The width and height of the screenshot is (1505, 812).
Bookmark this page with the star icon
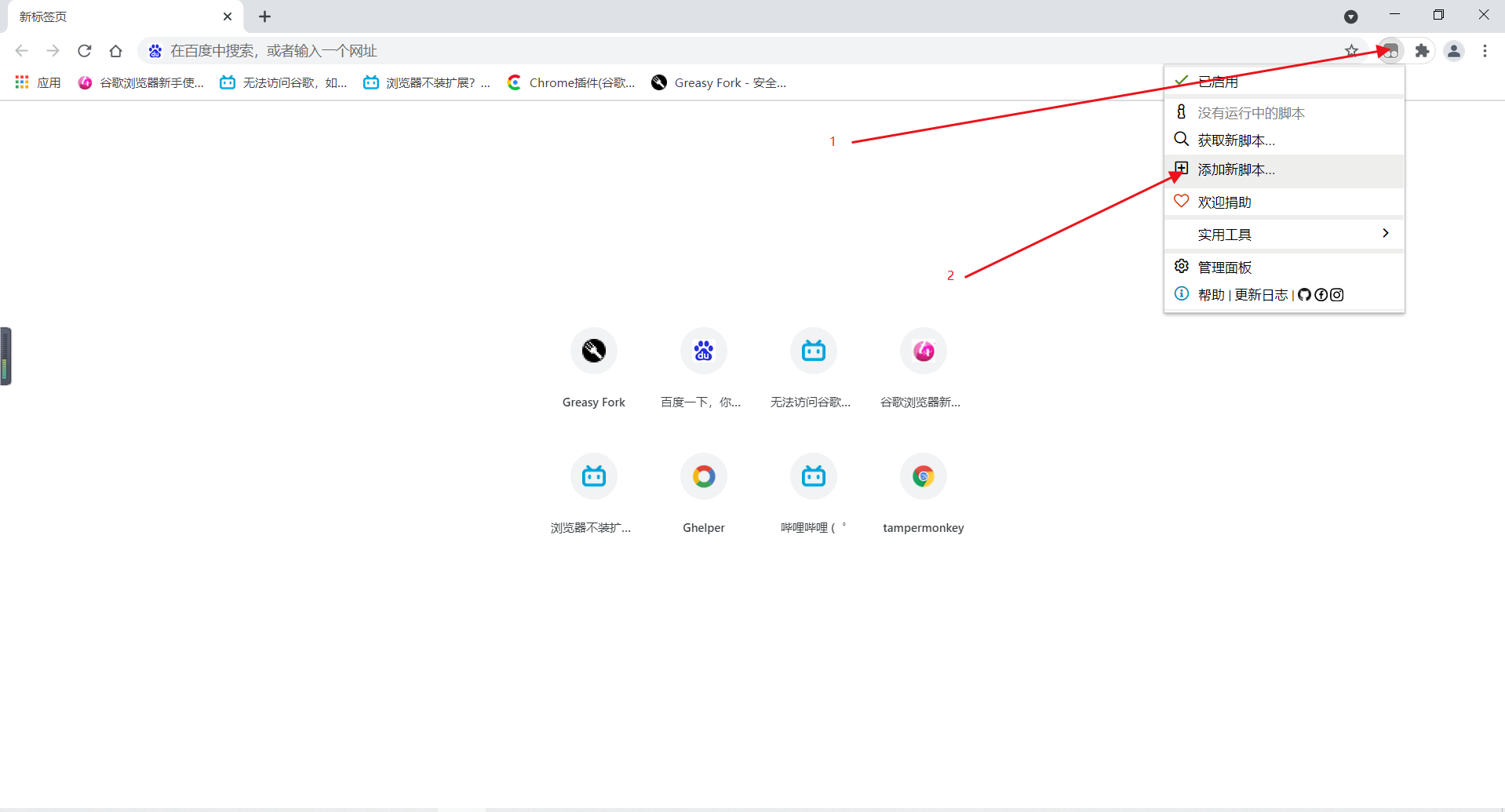[1351, 51]
